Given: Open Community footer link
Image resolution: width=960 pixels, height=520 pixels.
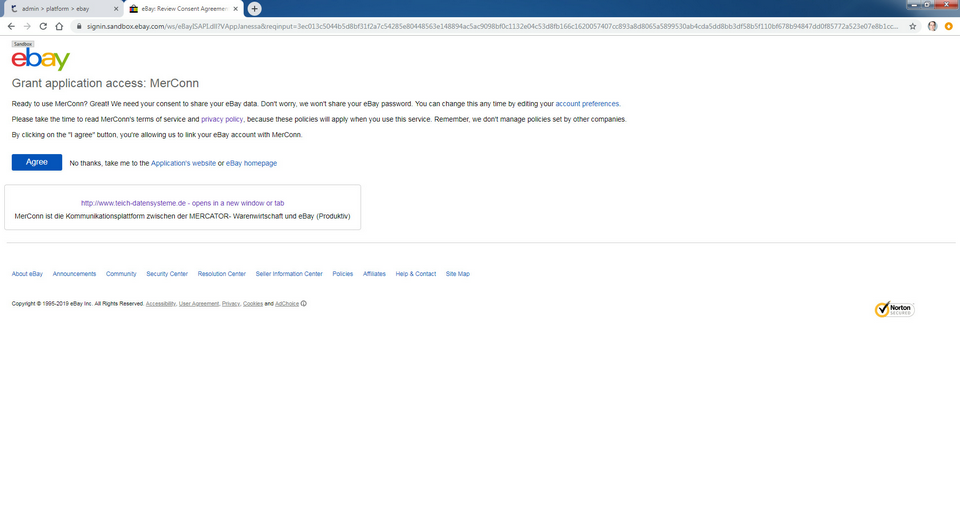Looking at the screenshot, I should [x=121, y=274].
